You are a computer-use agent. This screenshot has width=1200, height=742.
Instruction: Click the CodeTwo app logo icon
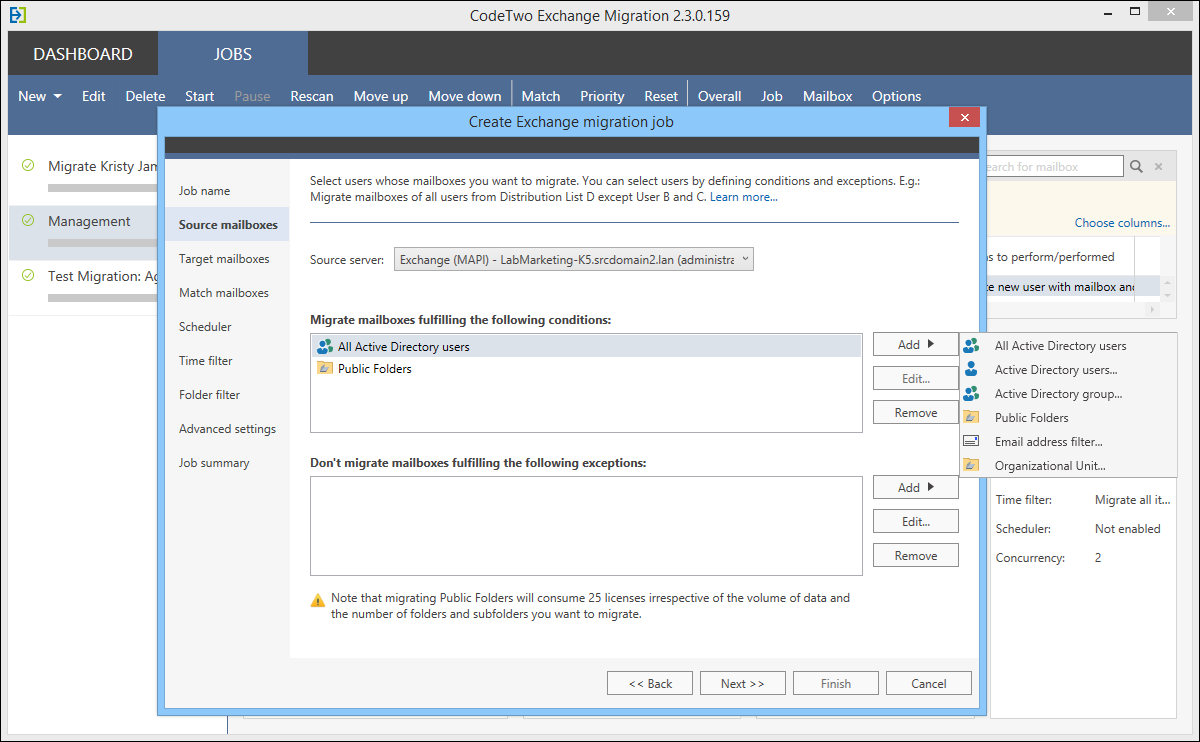pyautogui.click(x=17, y=15)
